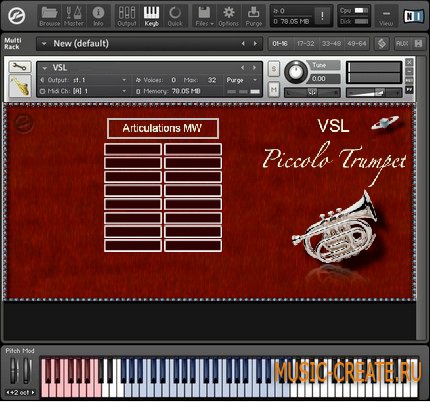Screen dimensions: 430x402
Task: Toggle the minimized rack view icon
Action: 418,44
